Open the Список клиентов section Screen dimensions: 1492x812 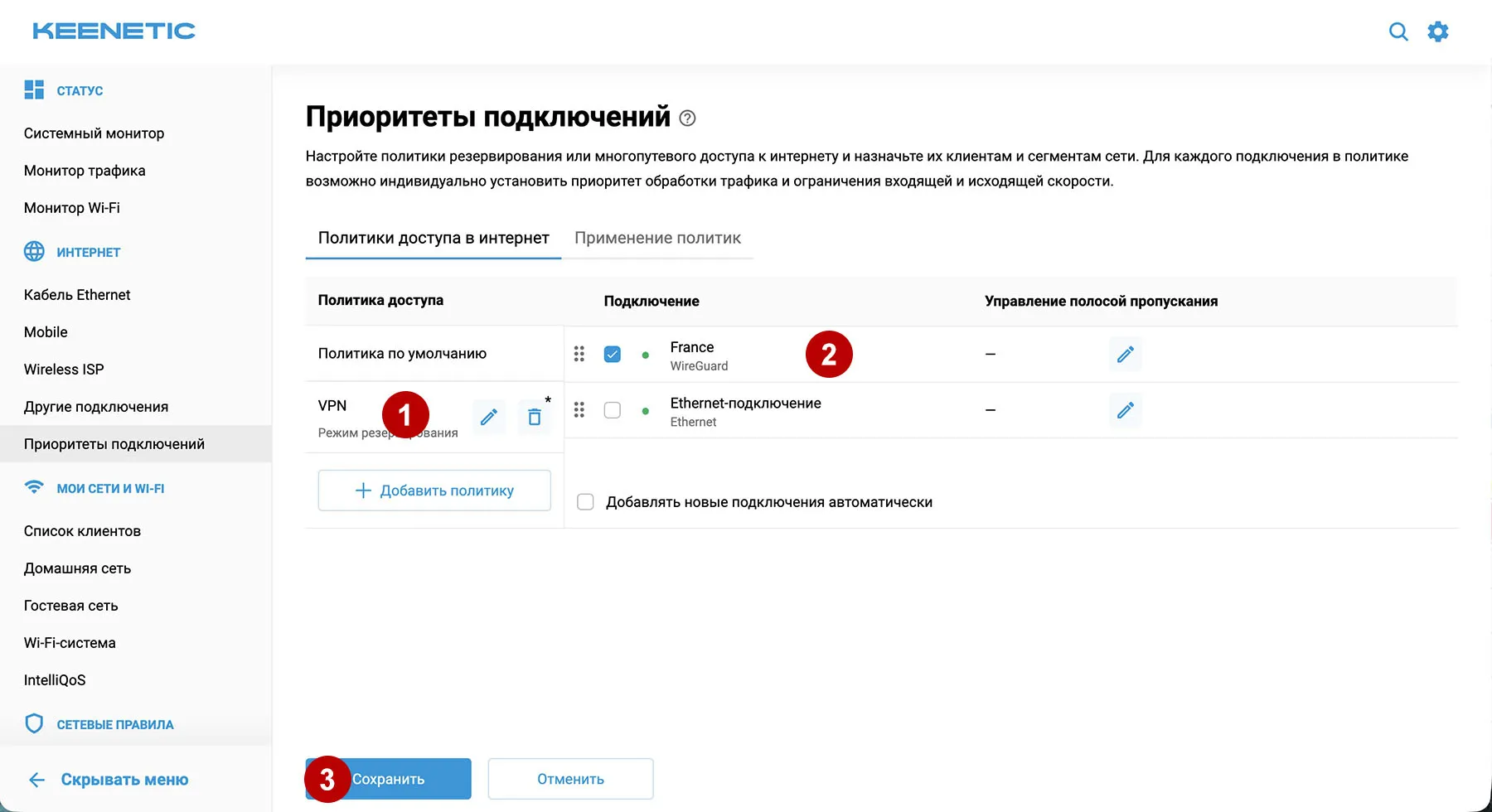[82, 530]
